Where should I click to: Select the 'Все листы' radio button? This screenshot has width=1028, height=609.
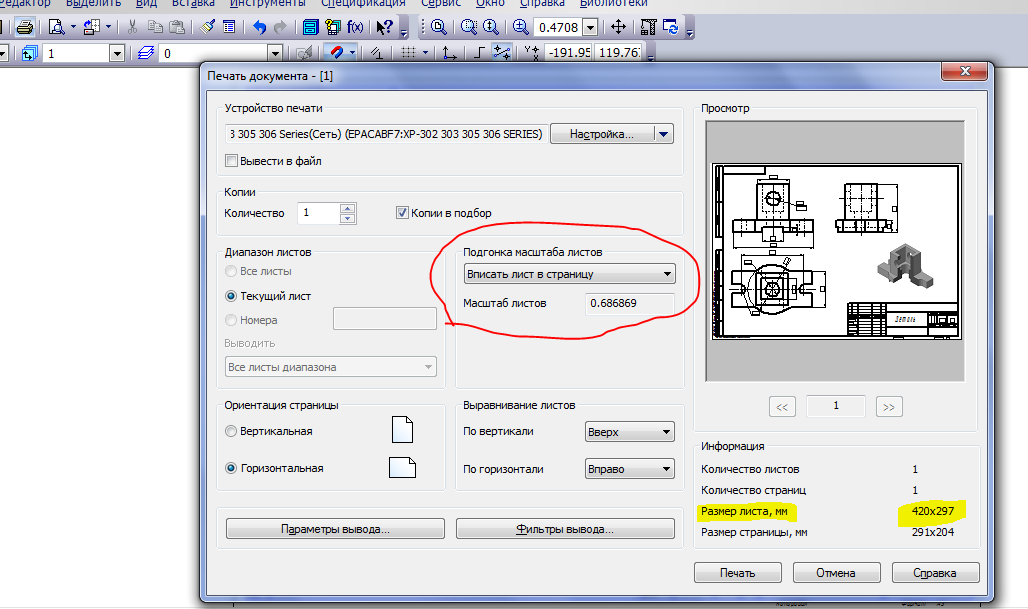tap(231, 271)
